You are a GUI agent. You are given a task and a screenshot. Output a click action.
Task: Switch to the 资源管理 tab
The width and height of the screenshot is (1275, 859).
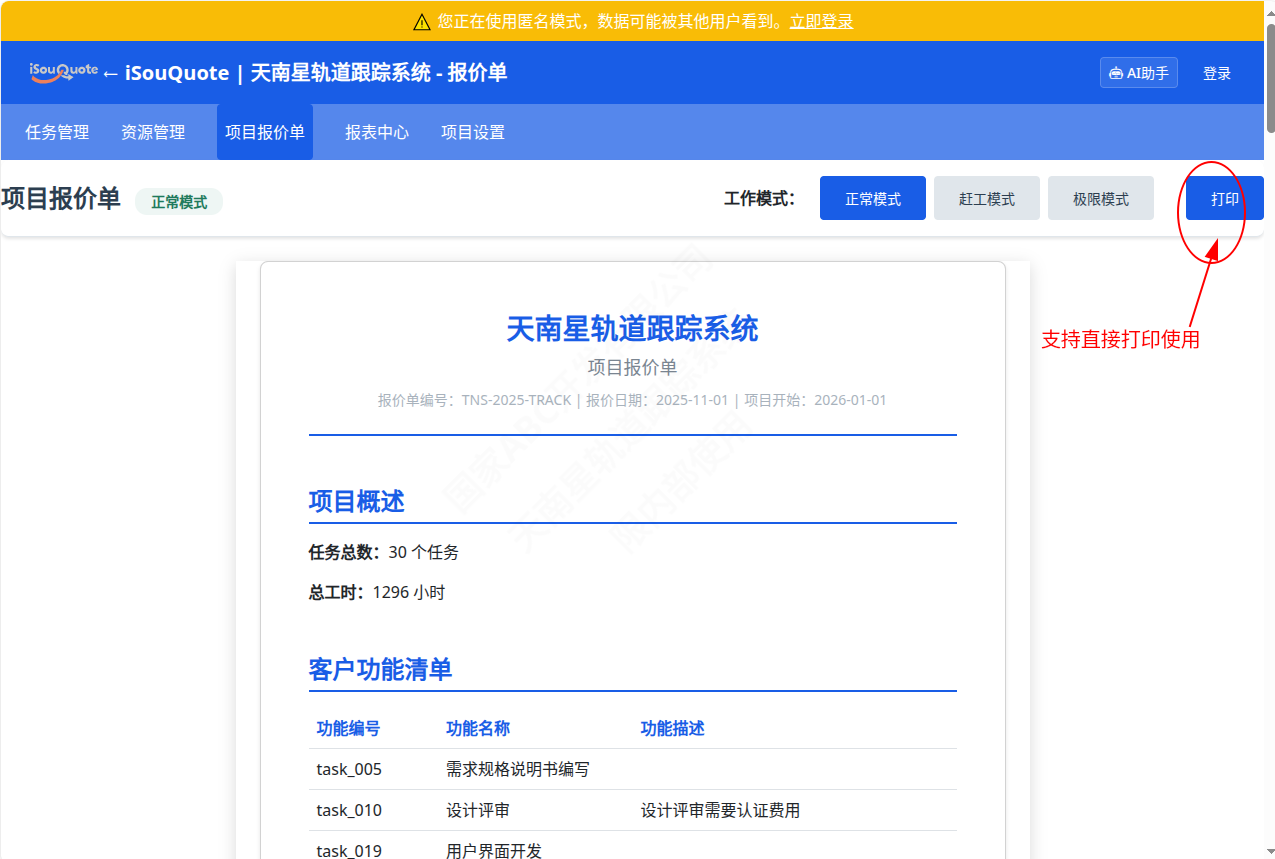tap(153, 132)
